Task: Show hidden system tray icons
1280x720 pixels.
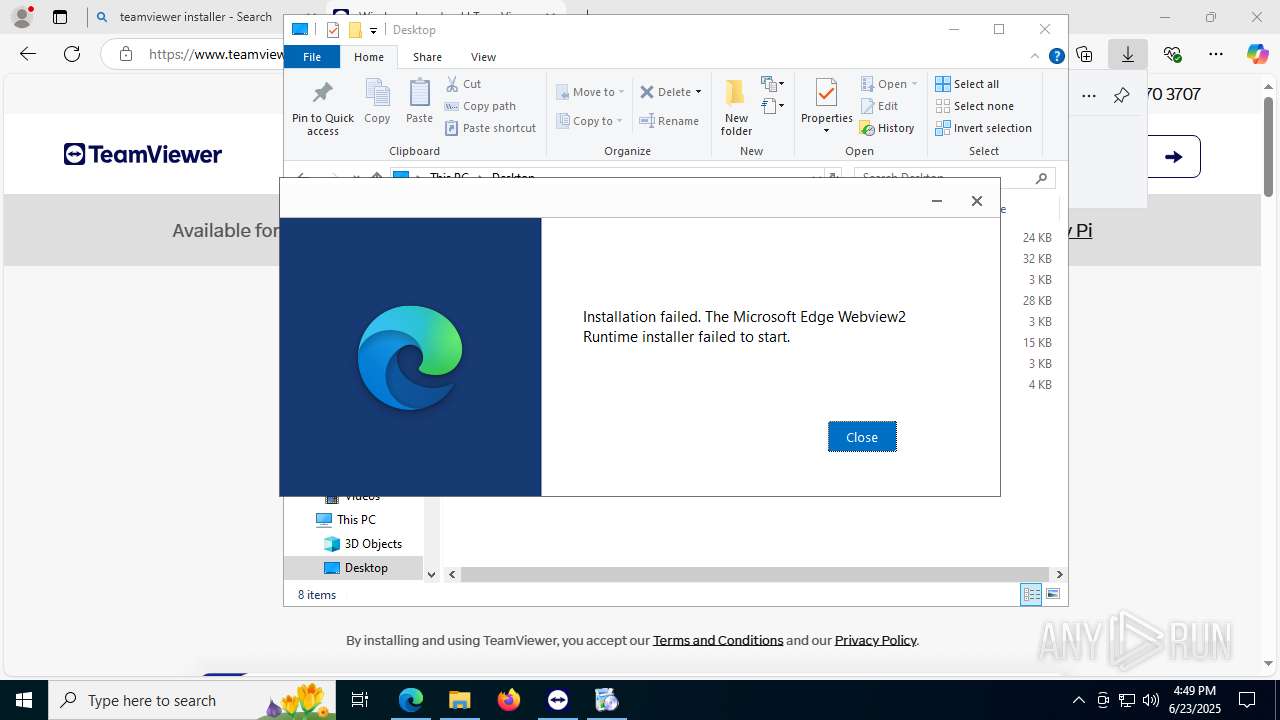Action: tap(1078, 700)
